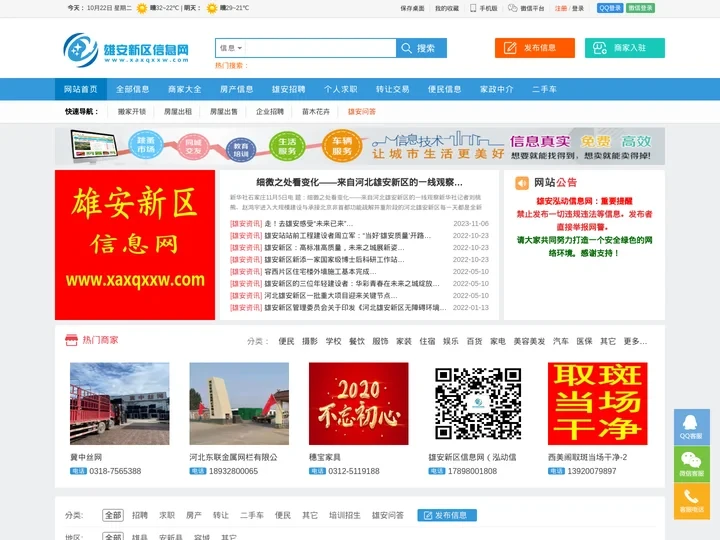Filter merchants by 餐饮 category

click(357, 341)
